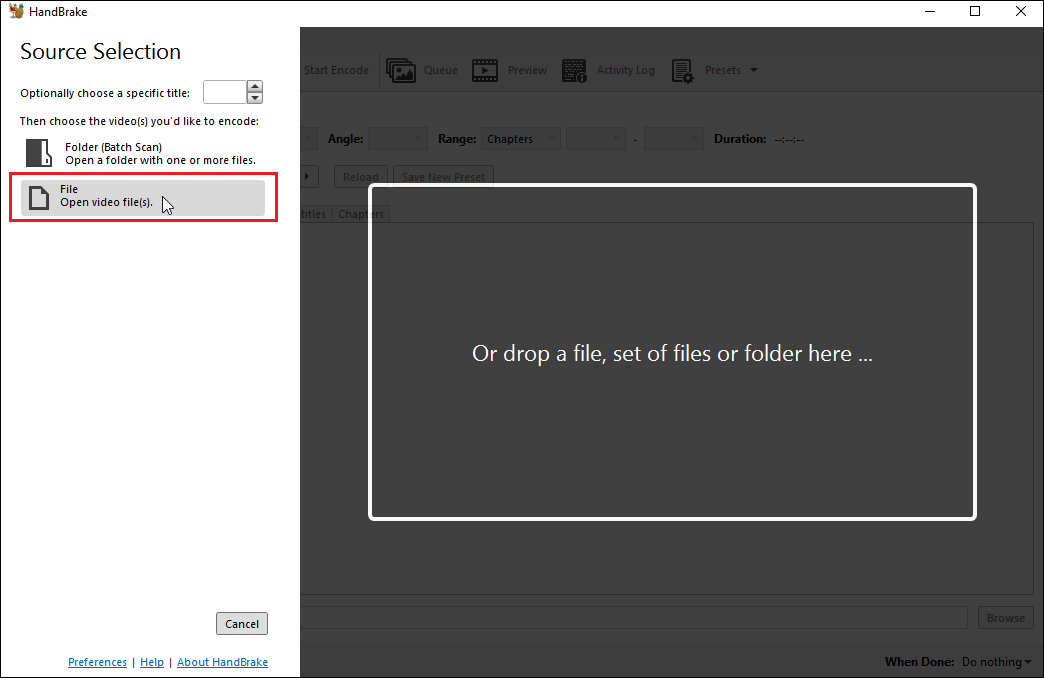Open the Help link
This screenshot has height=678, width=1044.
(152, 662)
